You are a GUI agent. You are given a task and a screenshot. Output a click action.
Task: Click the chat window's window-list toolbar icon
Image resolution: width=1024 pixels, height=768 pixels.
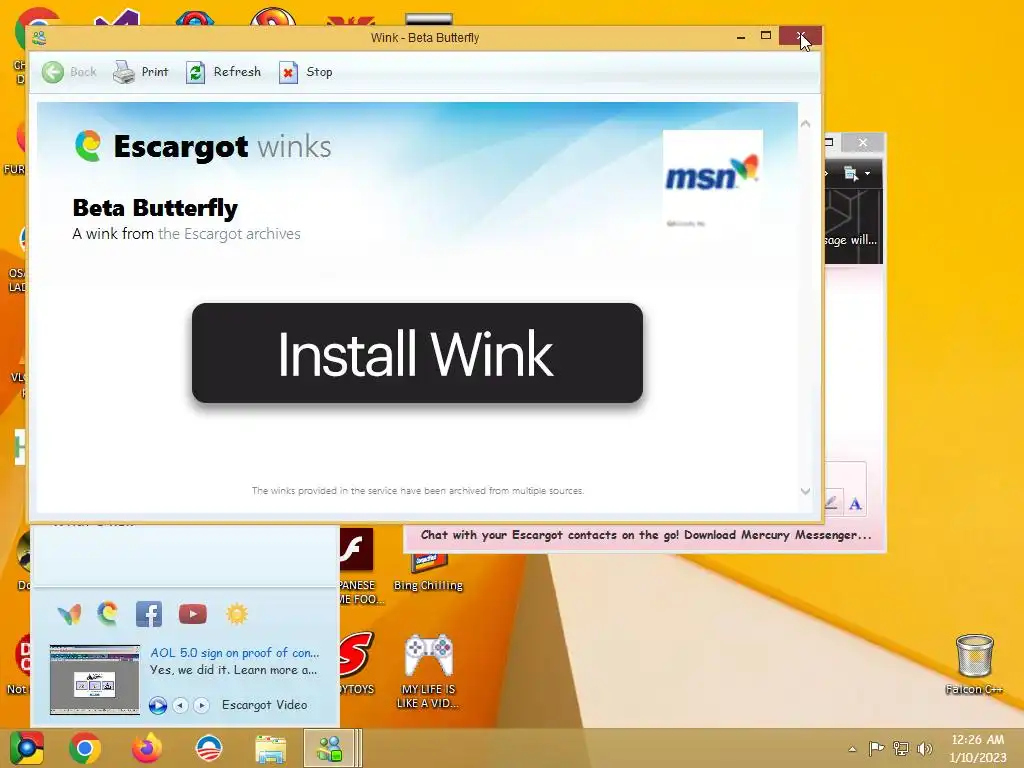851,174
